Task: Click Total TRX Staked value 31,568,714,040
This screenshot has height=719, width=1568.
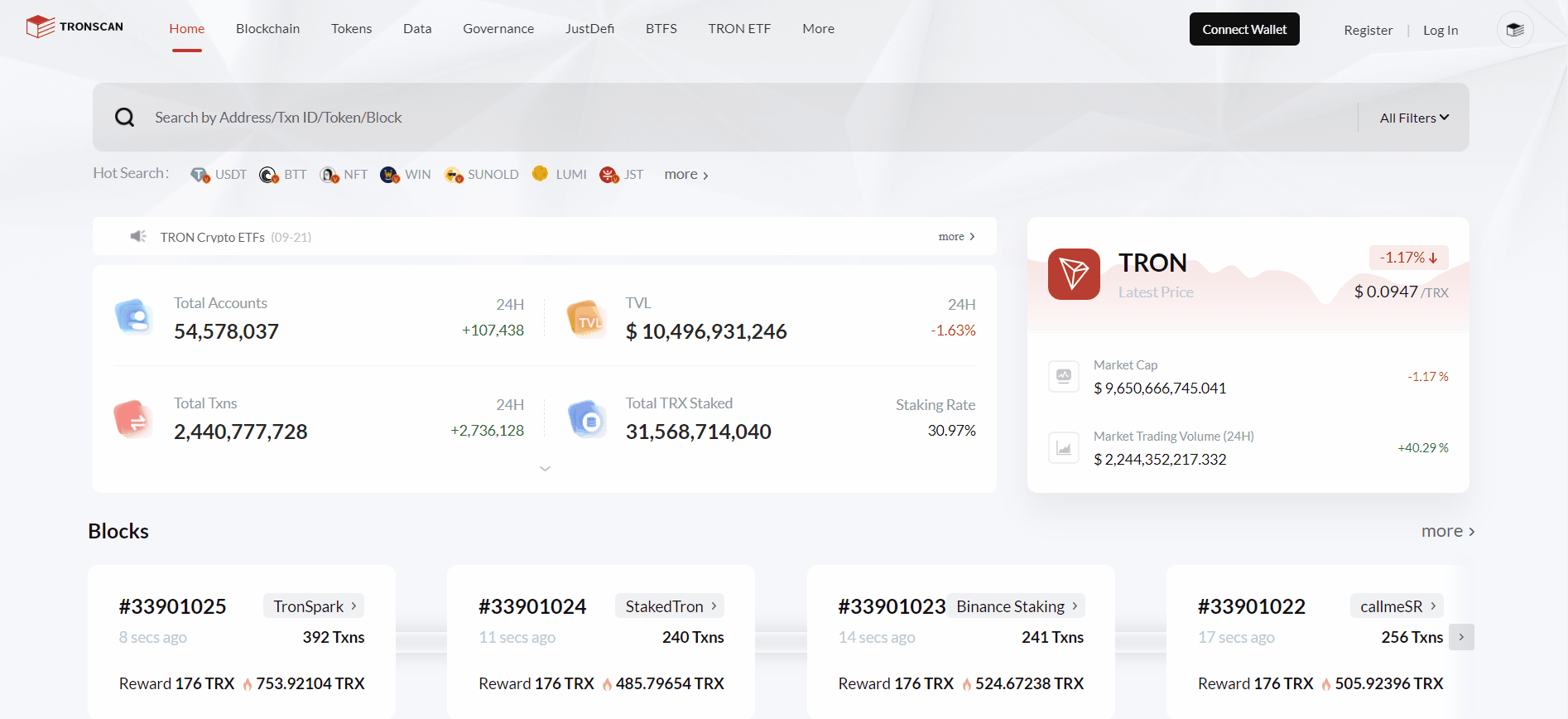Action: 698,432
